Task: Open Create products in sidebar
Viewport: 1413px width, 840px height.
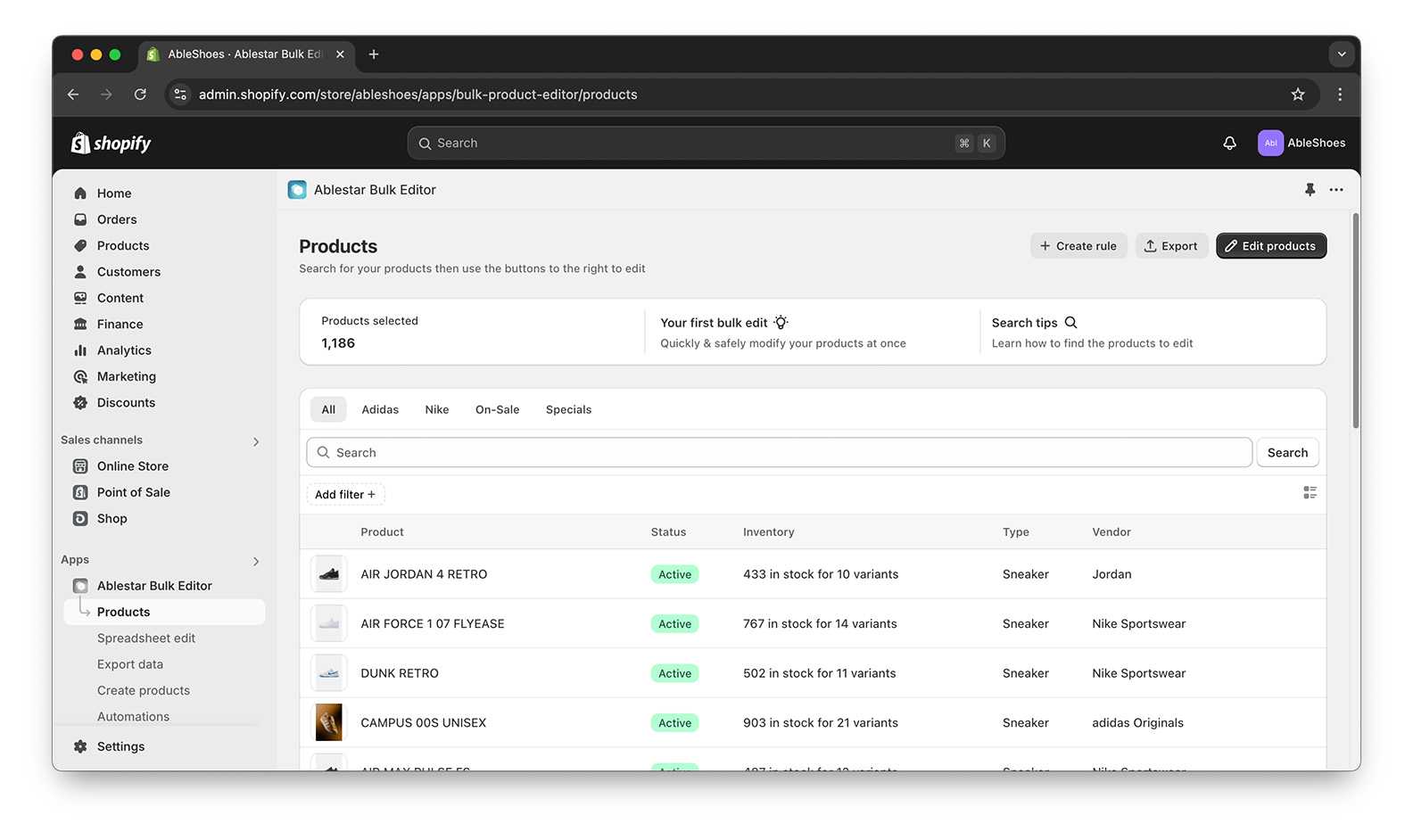Action: click(144, 690)
